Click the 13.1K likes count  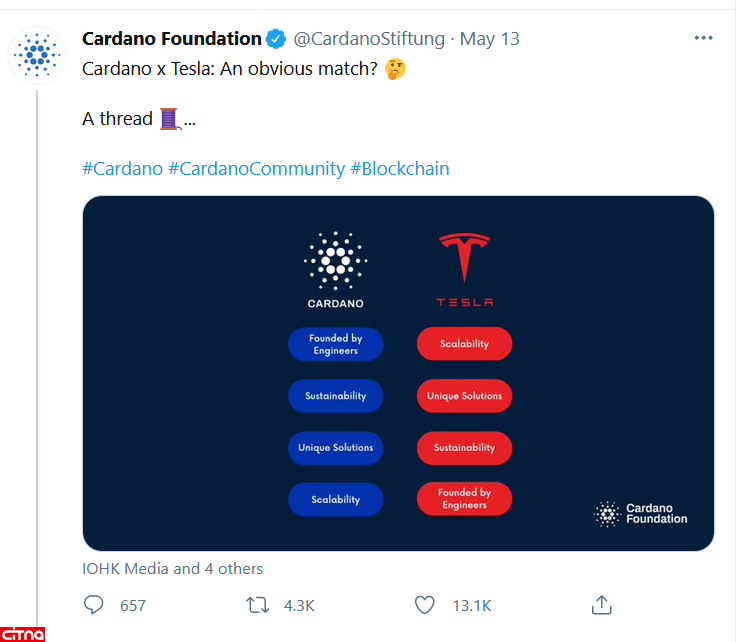473,605
